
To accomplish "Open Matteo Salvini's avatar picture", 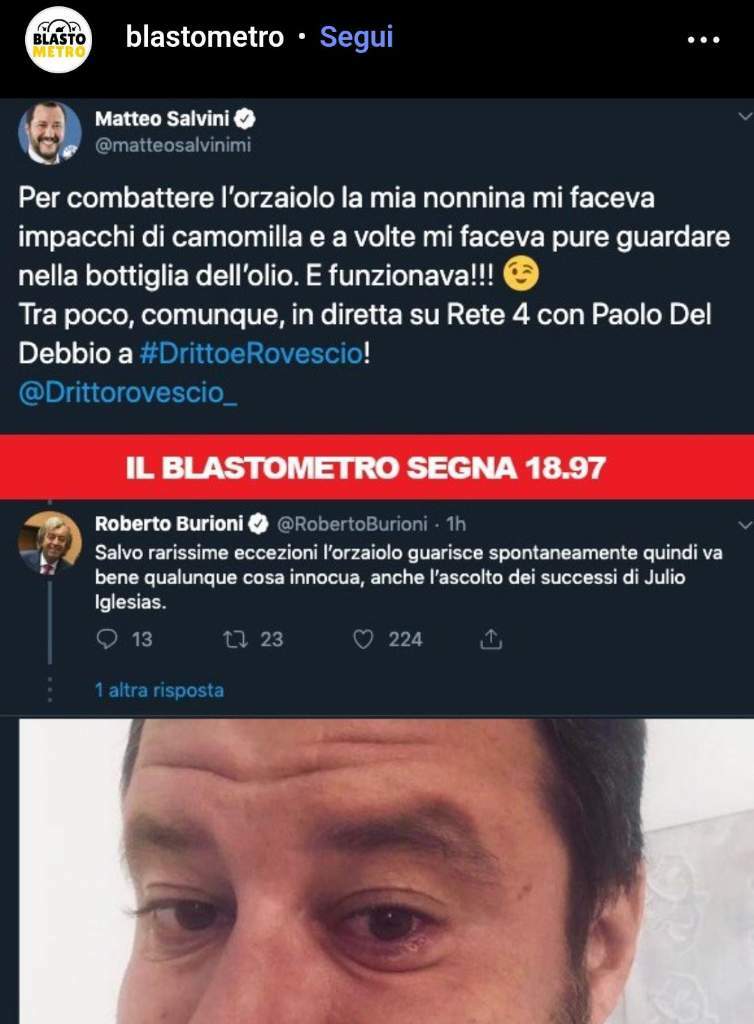I will (x=50, y=133).
